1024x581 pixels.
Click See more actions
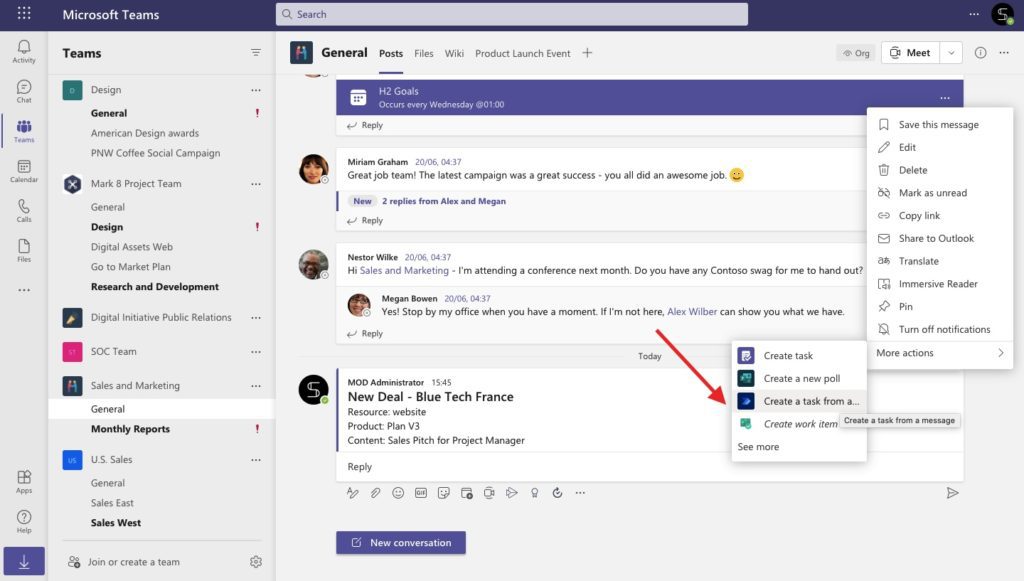[758, 447]
